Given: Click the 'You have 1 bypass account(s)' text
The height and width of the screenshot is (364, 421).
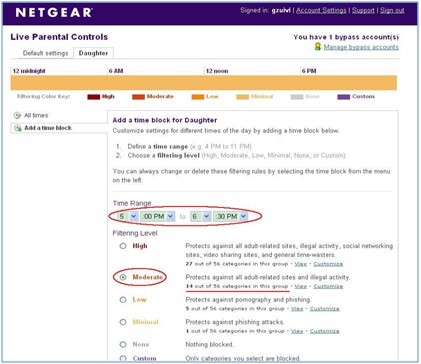Looking at the screenshot, I should [346, 37].
